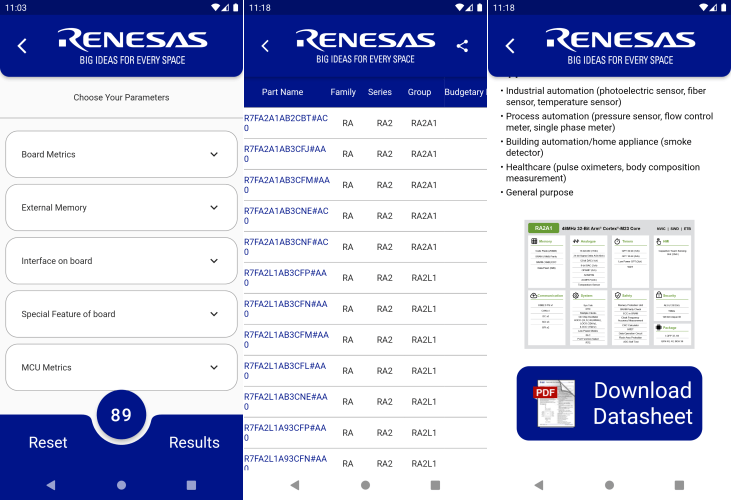Open part R7FA2L1A93CFN#AA0
The height and width of the screenshot is (500, 731).
285,462
